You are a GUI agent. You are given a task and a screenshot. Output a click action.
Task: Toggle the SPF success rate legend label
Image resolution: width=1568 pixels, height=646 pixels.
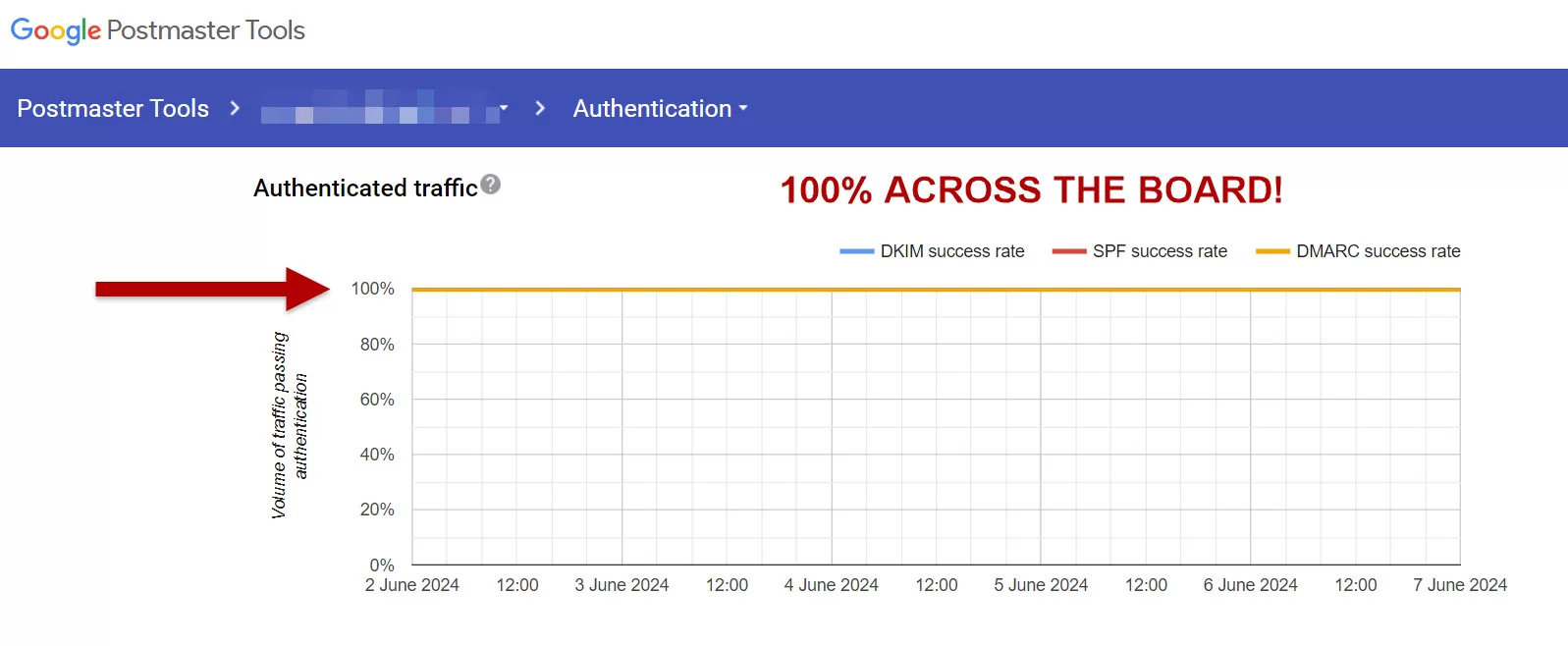click(1160, 251)
